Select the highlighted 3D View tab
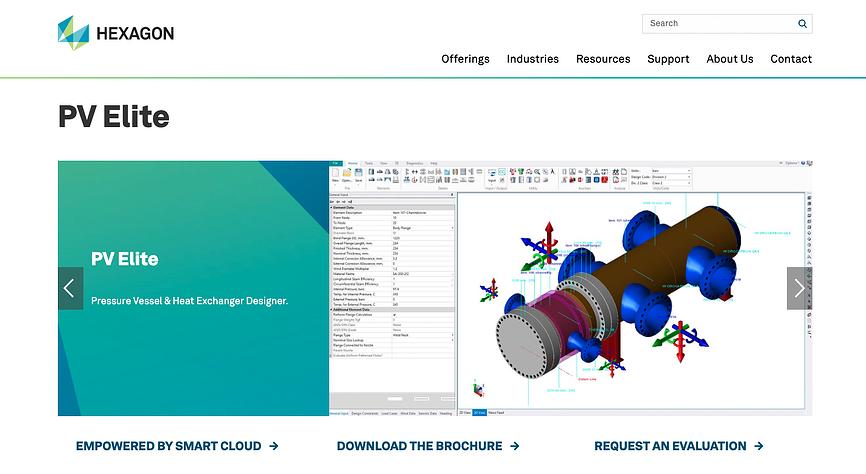The height and width of the screenshot is (474, 866). 479,413
